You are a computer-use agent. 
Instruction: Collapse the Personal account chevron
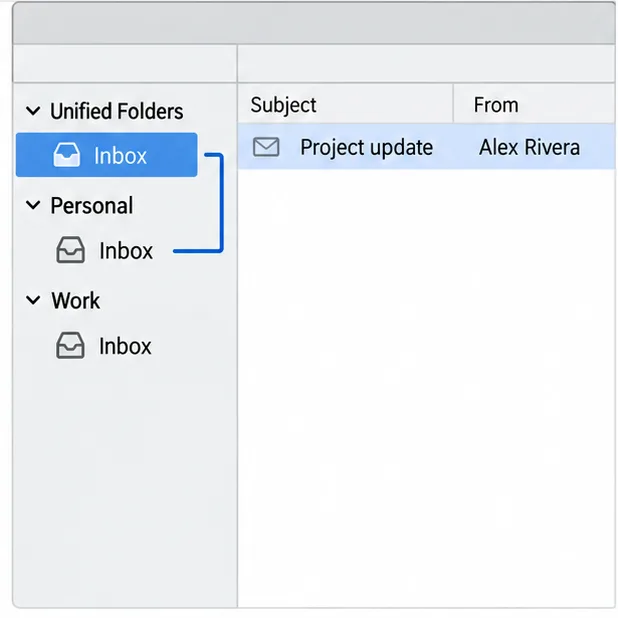33,205
